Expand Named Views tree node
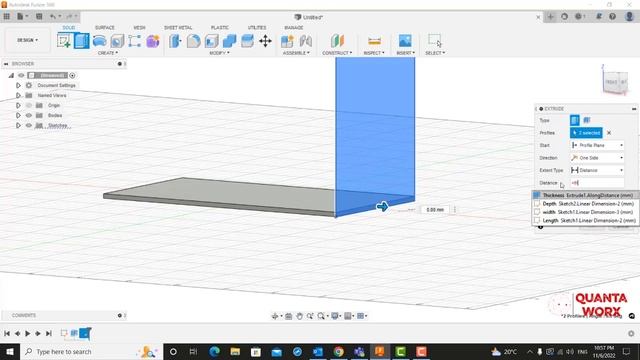Screen dimensions: 640x360 (18, 96)
